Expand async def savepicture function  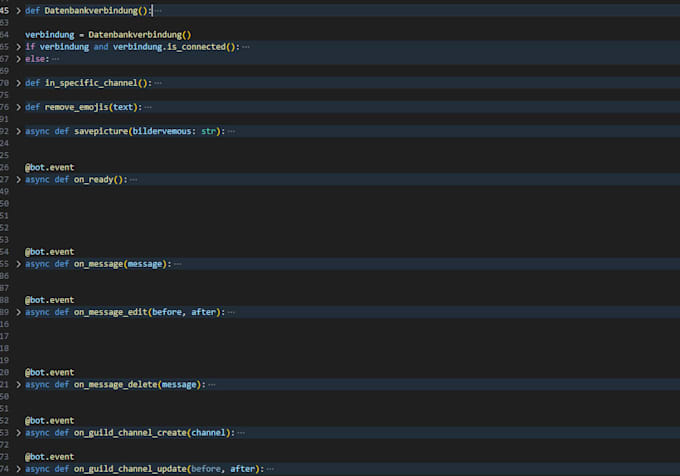[18, 131]
